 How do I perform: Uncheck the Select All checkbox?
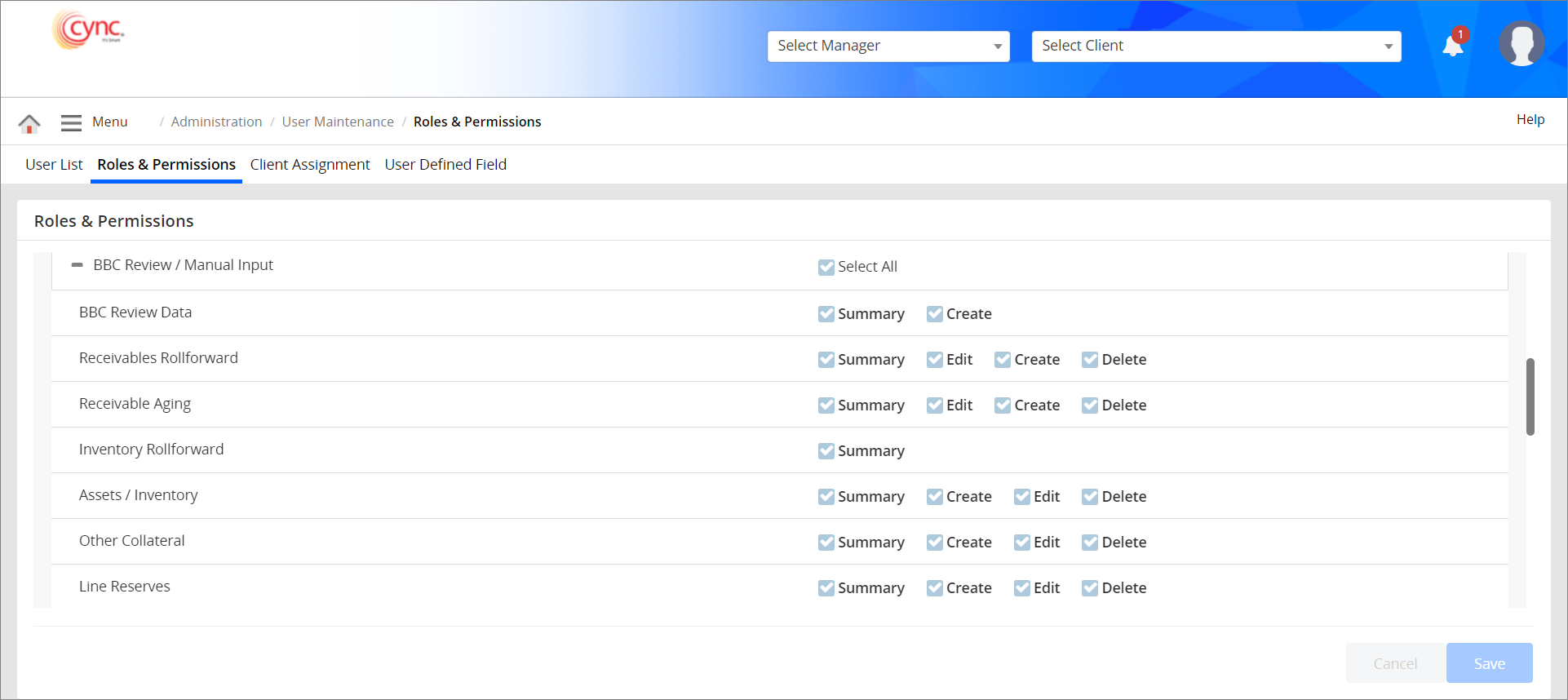(826, 268)
